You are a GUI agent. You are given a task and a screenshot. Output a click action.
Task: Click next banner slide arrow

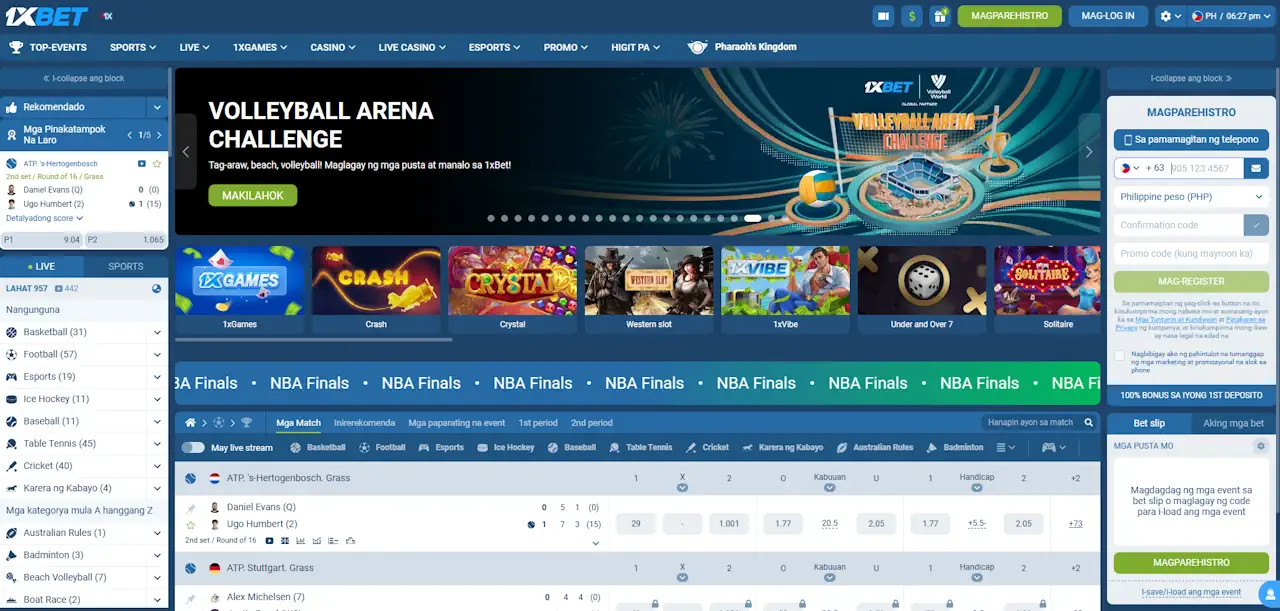coord(1089,152)
